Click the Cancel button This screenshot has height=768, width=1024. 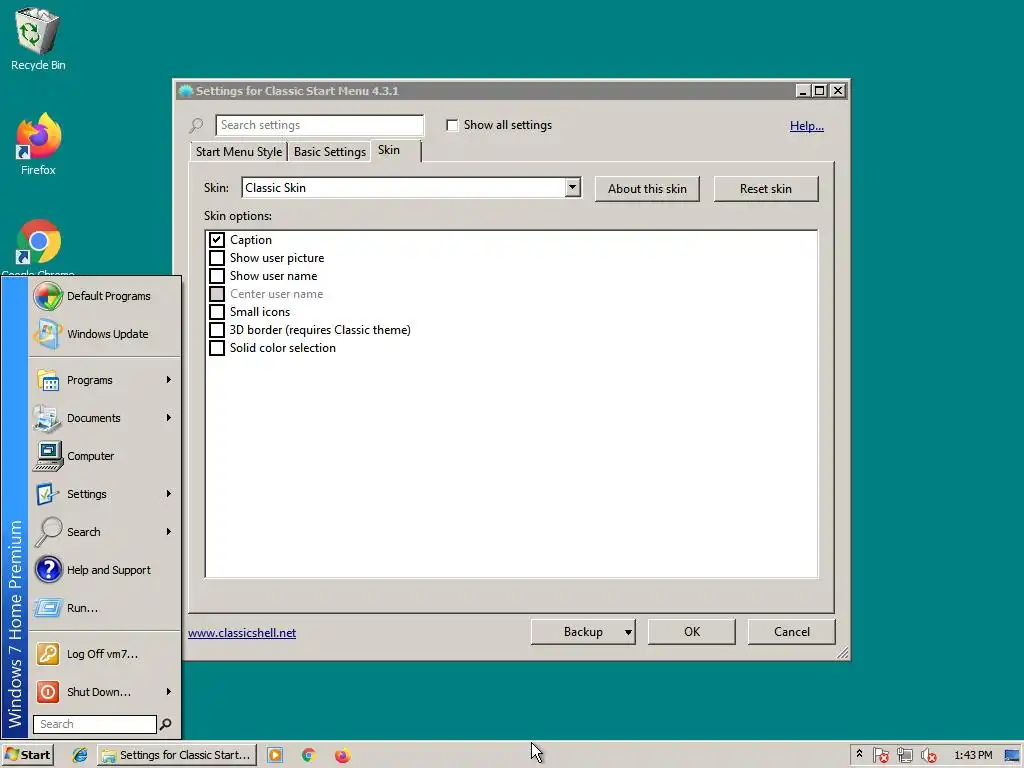[x=792, y=632]
